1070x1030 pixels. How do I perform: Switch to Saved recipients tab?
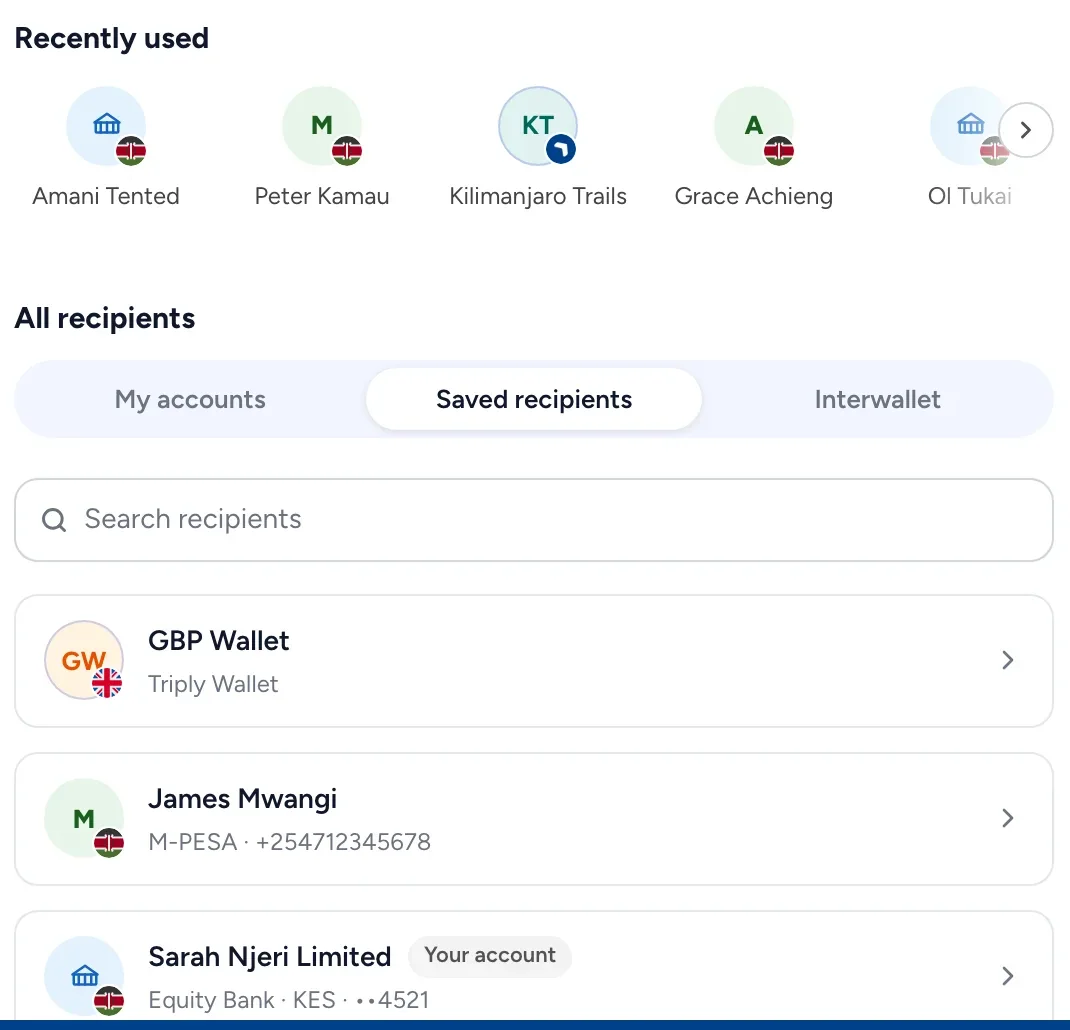pos(534,399)
